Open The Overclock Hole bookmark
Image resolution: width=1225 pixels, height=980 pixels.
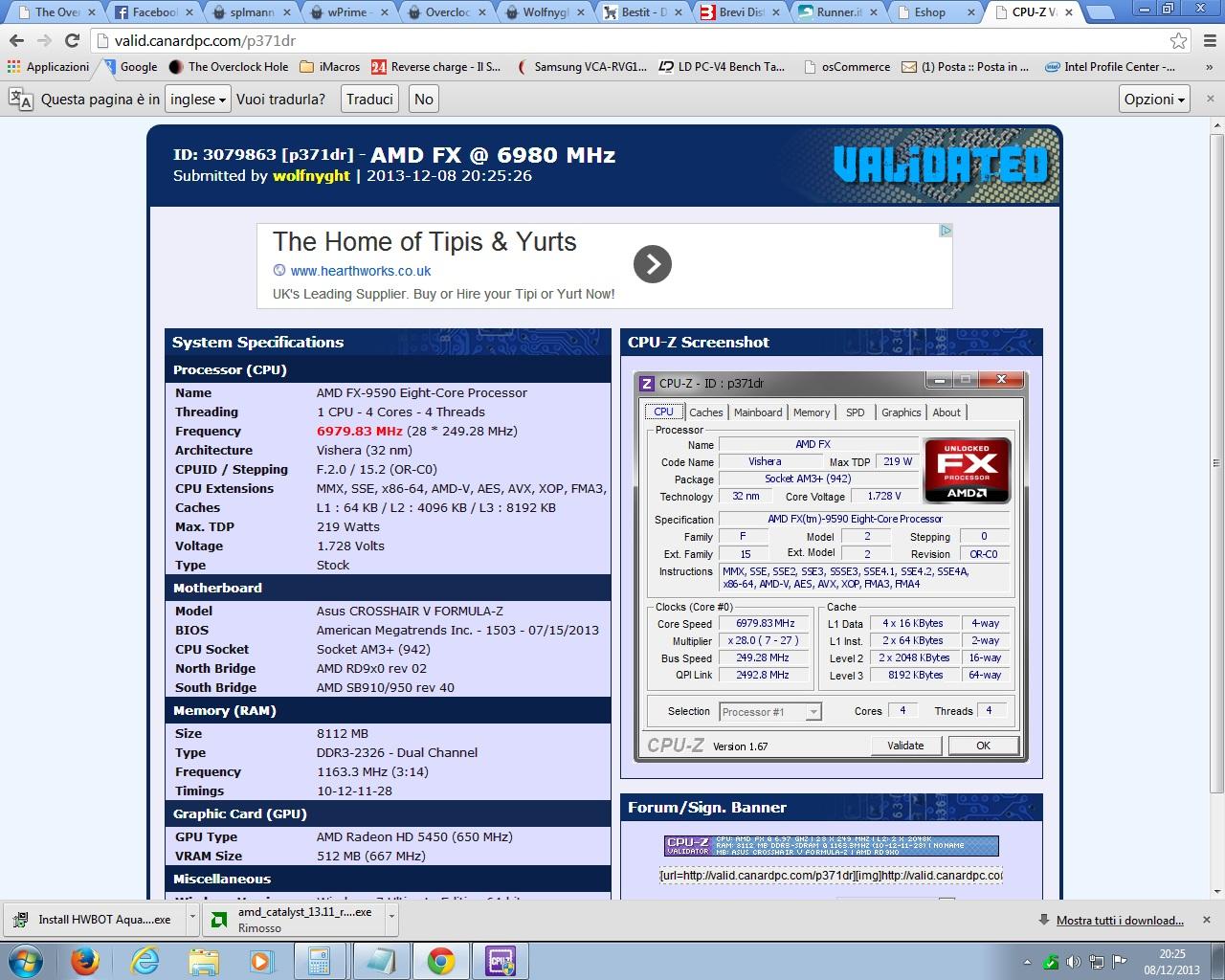point(229,67)
